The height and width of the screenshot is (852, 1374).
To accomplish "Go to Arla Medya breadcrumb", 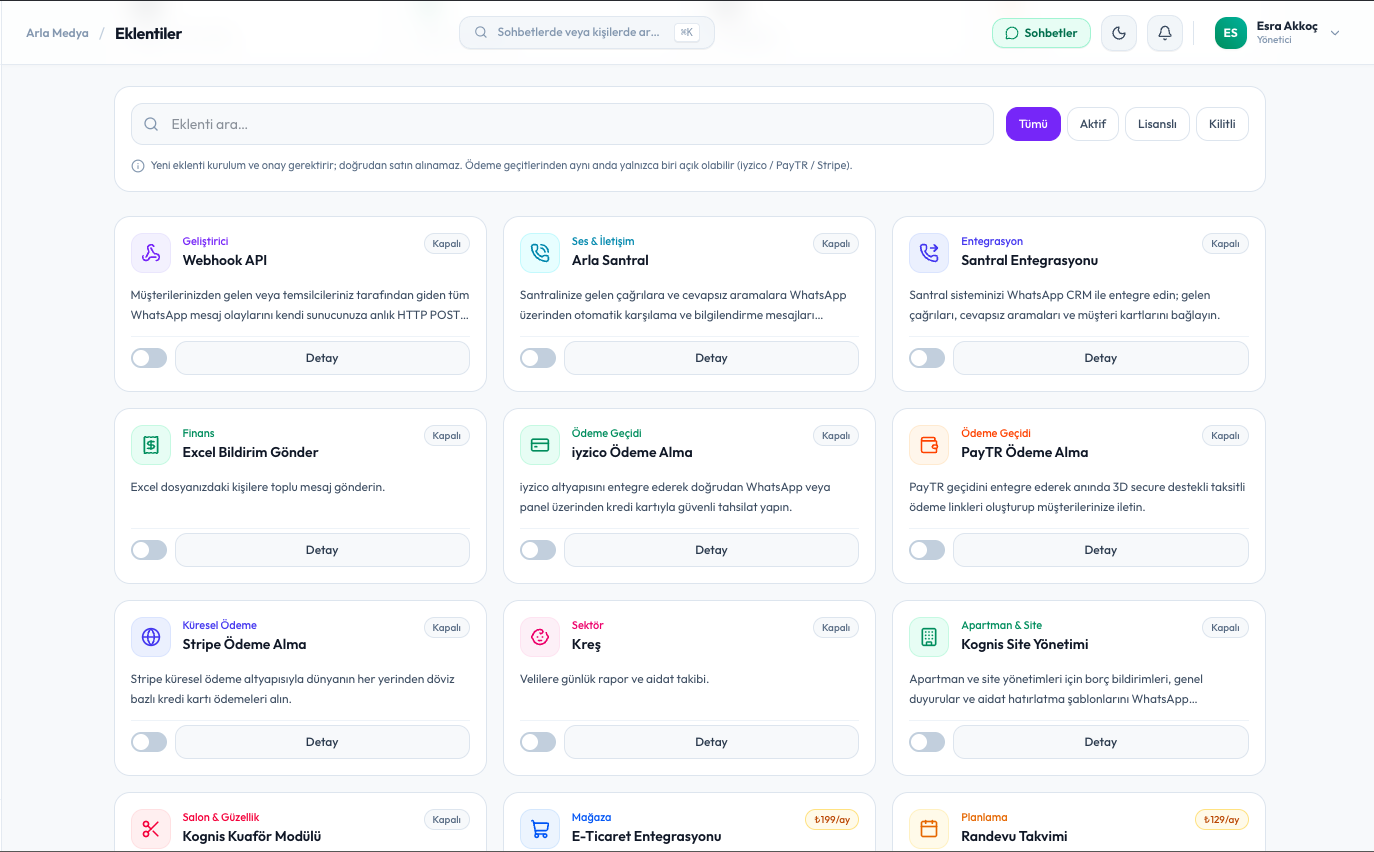I will (57, 33).
